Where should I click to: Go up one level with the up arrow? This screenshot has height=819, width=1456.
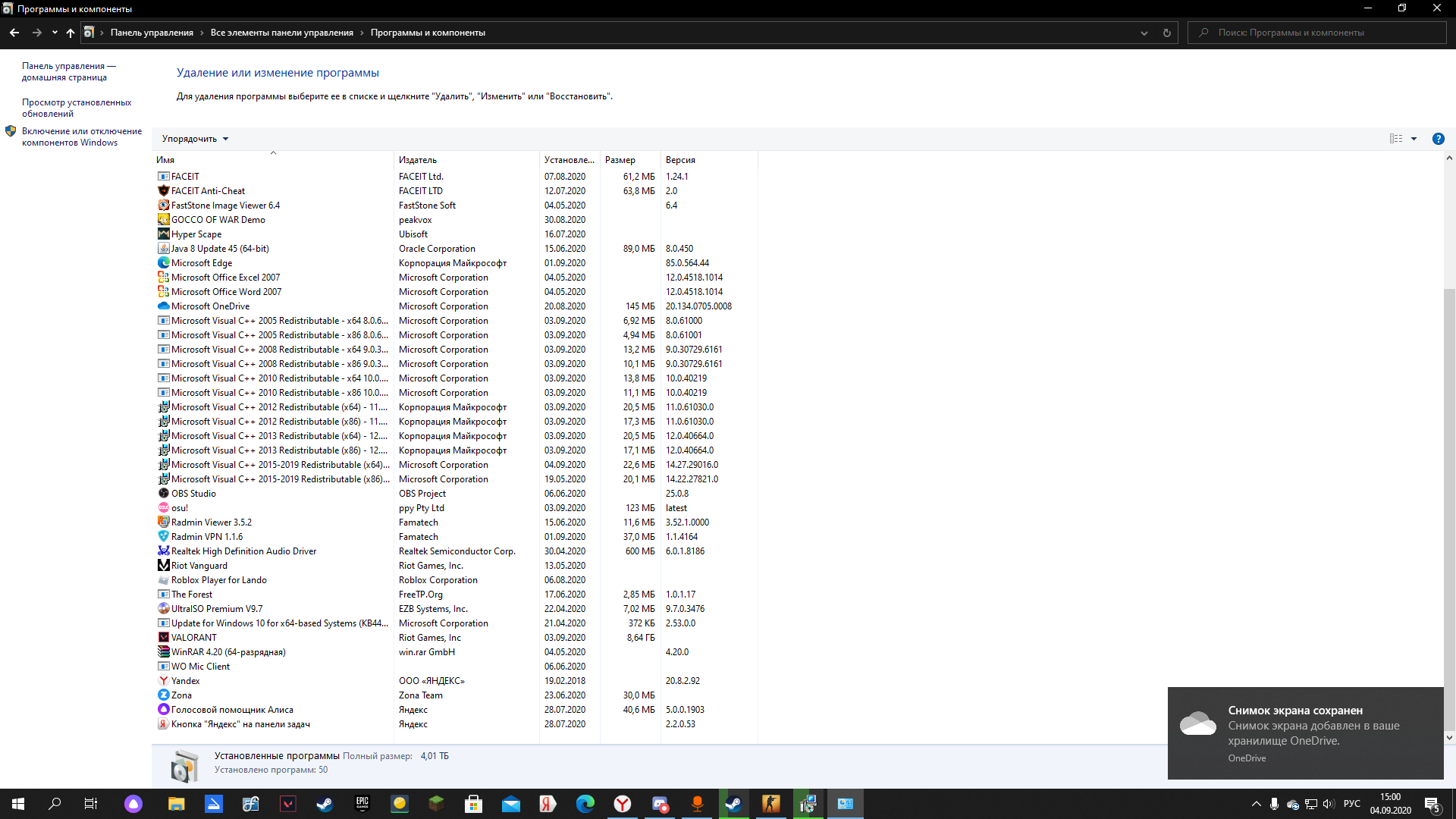[71, 33]
